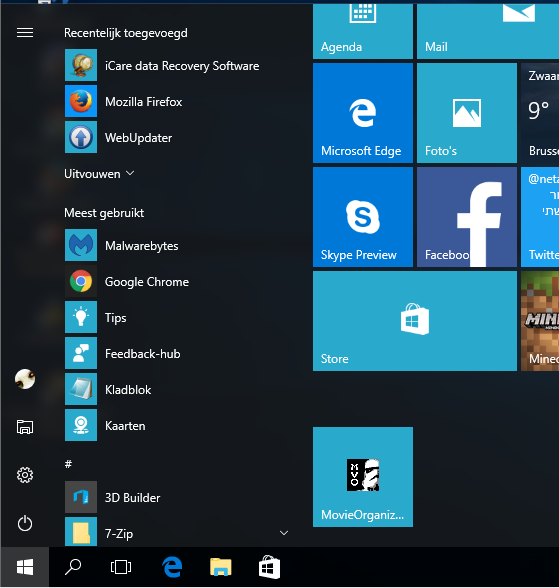Image resolution: width=559 pixels, height=588 pixels.
Task: Open Kladblok notepad app
Action: tap(128, 390)
